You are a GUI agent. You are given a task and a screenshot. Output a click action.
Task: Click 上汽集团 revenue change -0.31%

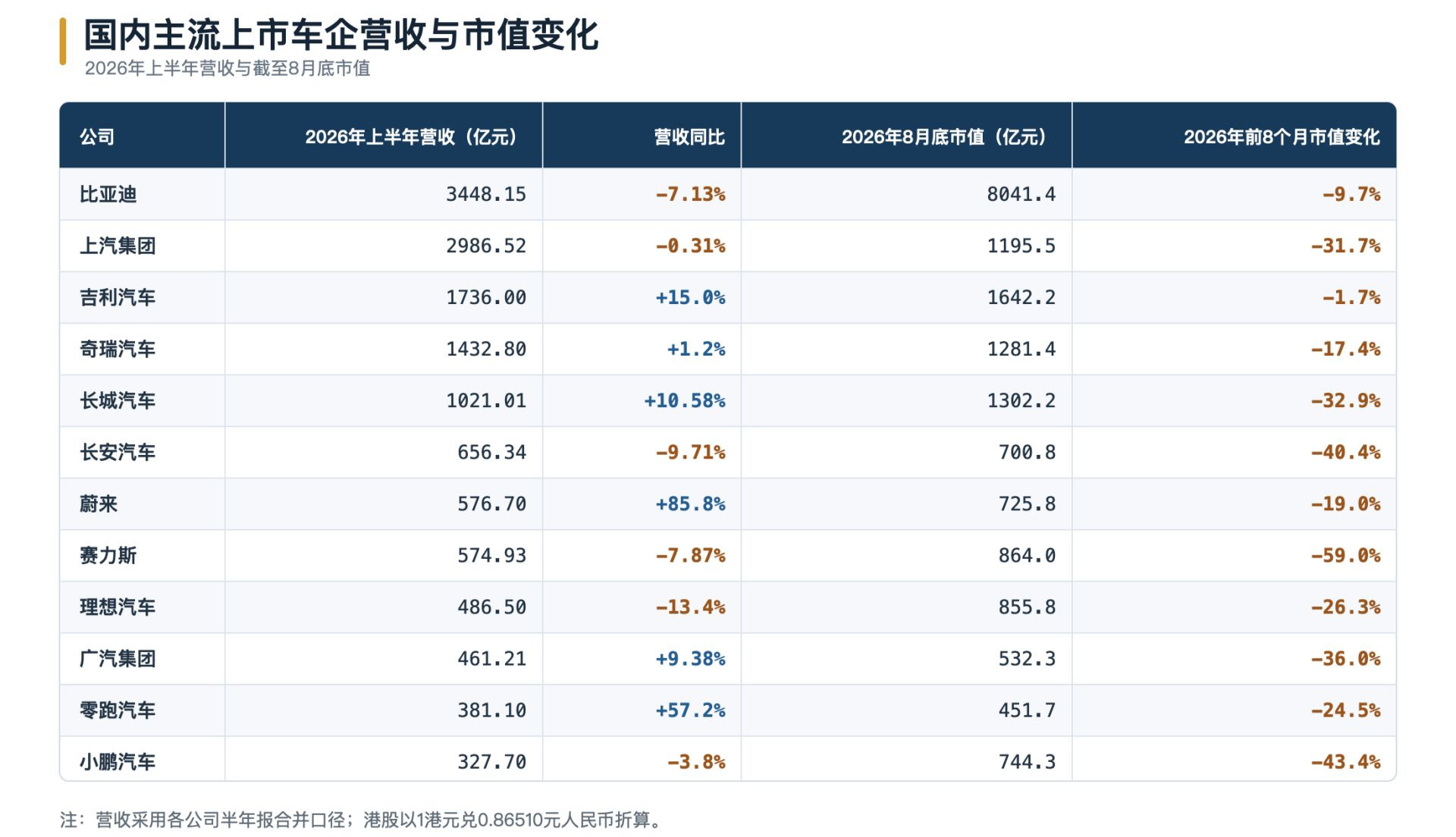[x=691, y=246]
